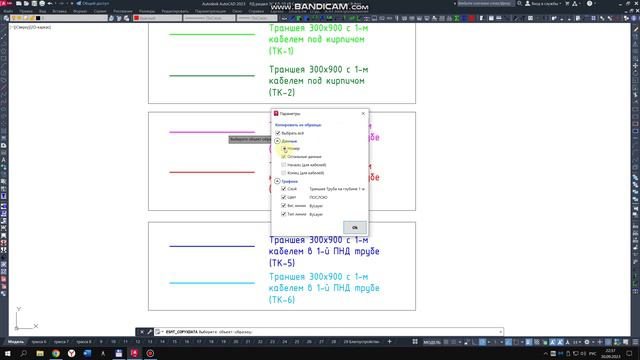Open Windows taskbar search
This screenshot has height=360, width=640.
24,353
